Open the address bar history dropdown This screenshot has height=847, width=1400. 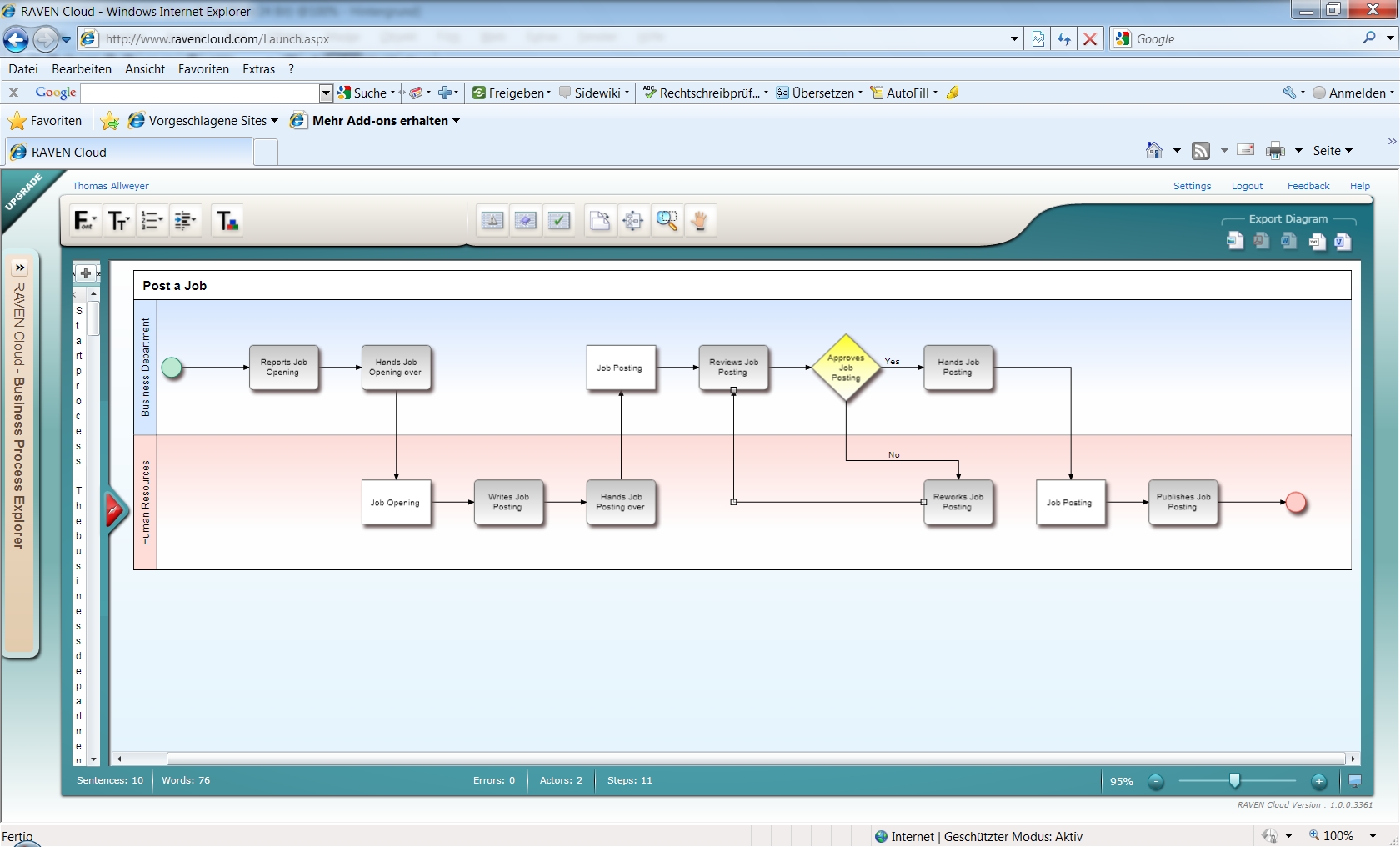(x=1014, y=38)
